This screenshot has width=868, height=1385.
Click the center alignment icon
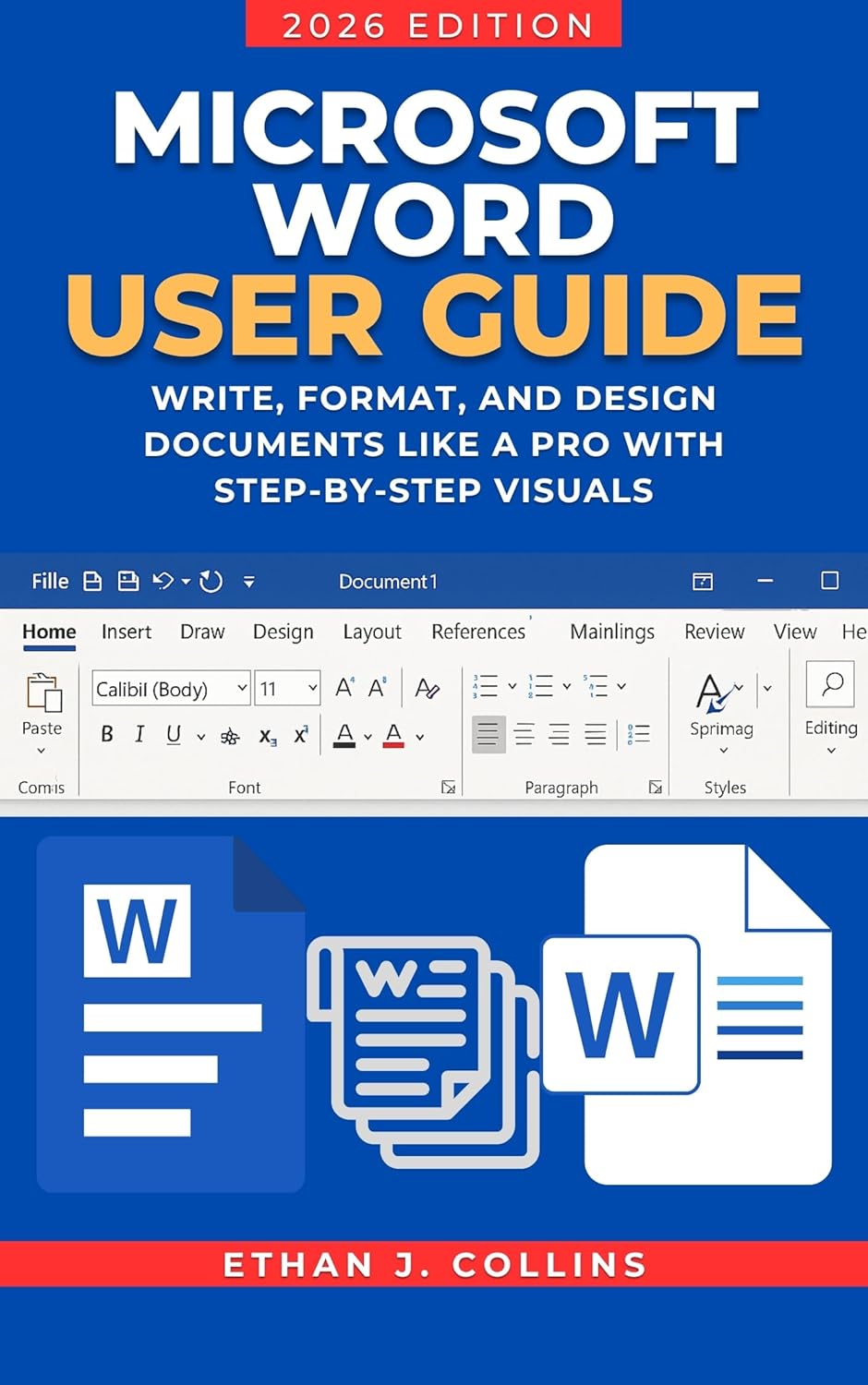click(x=524, y=734)
